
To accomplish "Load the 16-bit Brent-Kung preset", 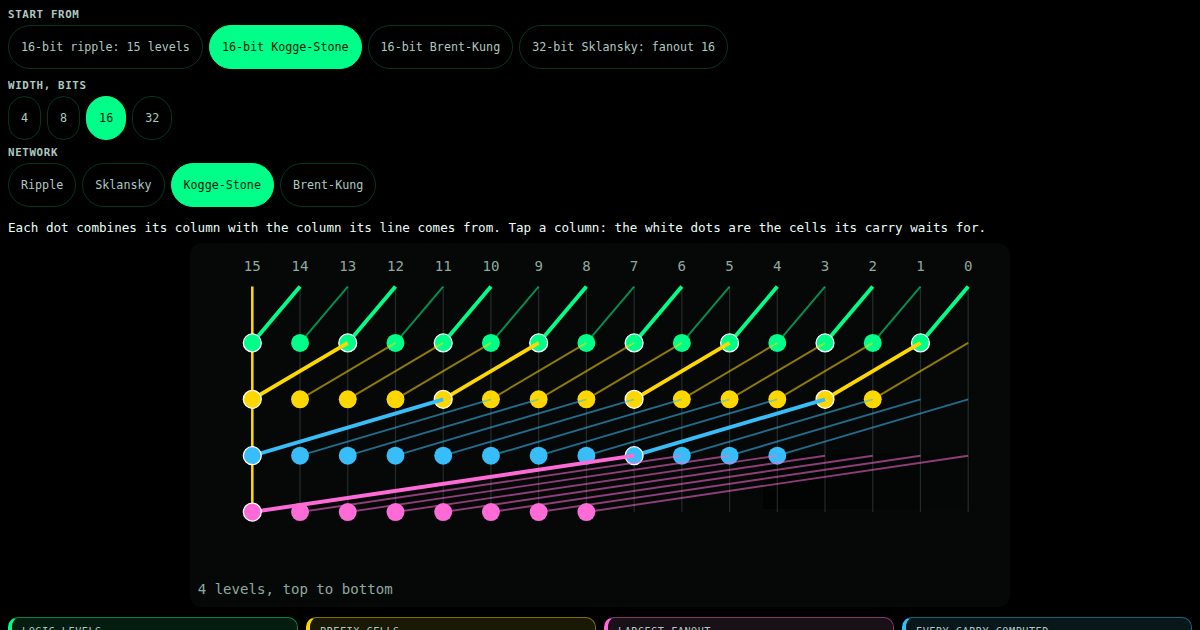I will click(x=441, y=47).
